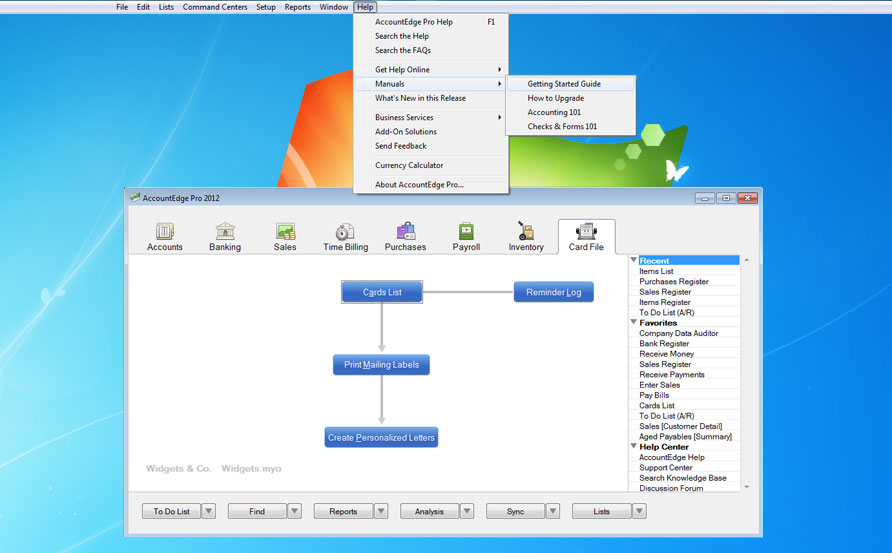This screenshot has height=553, width=892.
Task: Open the File menu
Action: [122, 7]
